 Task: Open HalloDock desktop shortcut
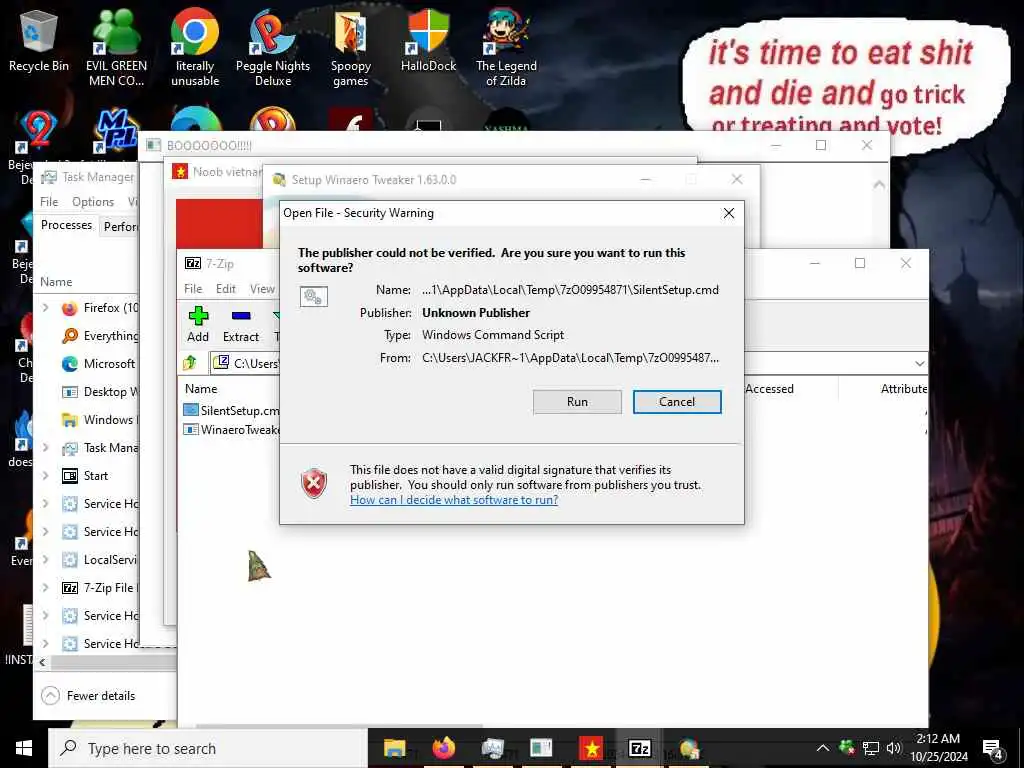[x=428, y=40]
